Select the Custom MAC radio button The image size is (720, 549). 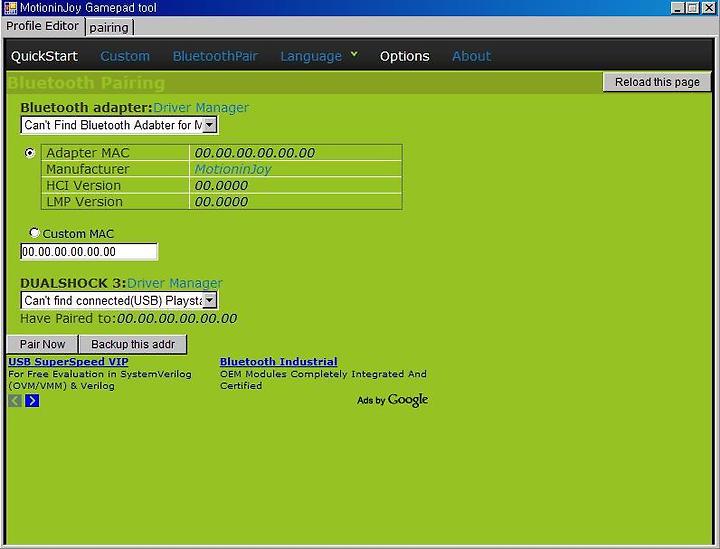(x=34, y=233)
